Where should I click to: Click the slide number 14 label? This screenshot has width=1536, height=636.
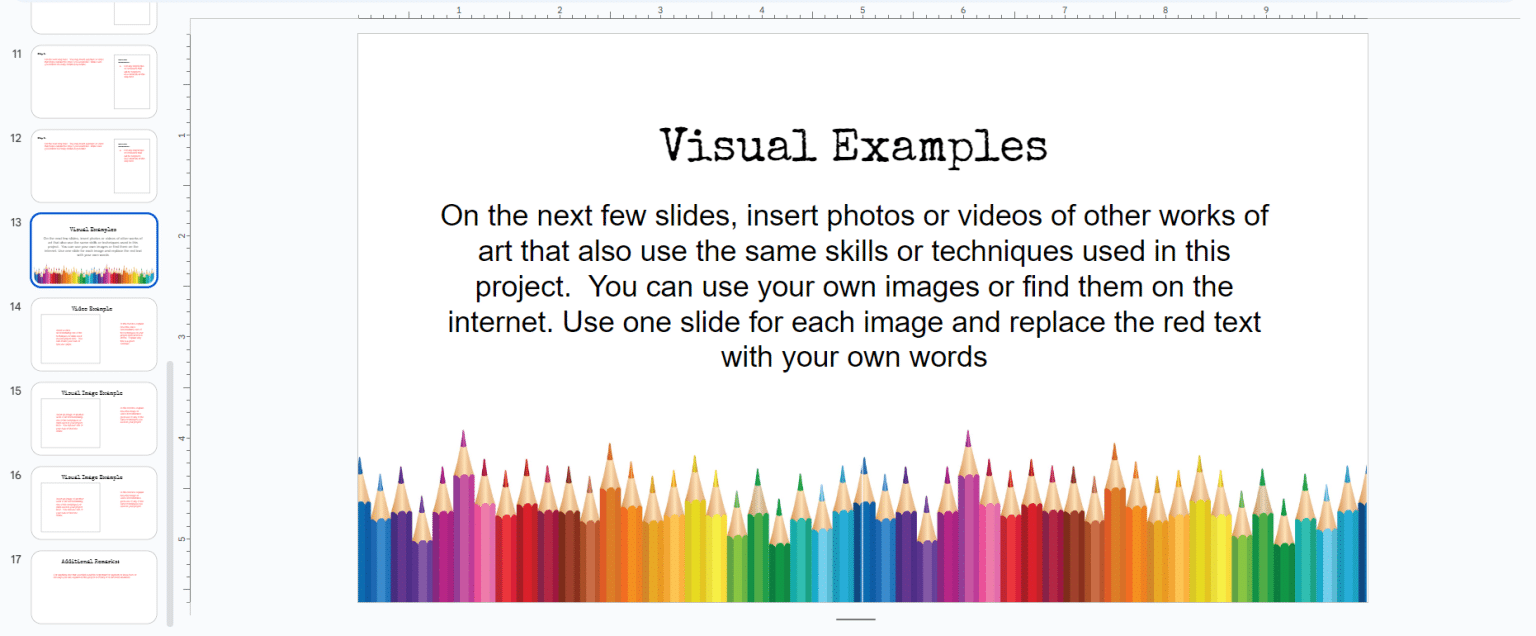point(16,307)
